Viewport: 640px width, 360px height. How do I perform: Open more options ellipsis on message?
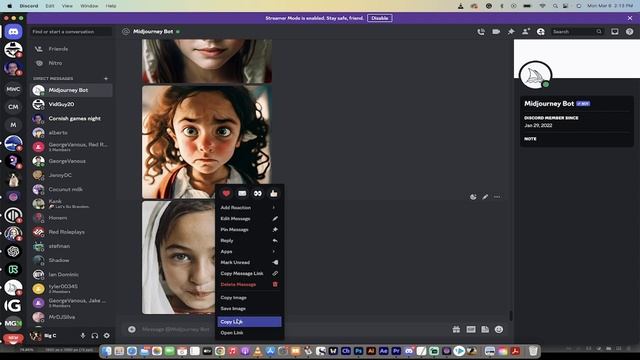pyautogui.click(x=497, y=197)
